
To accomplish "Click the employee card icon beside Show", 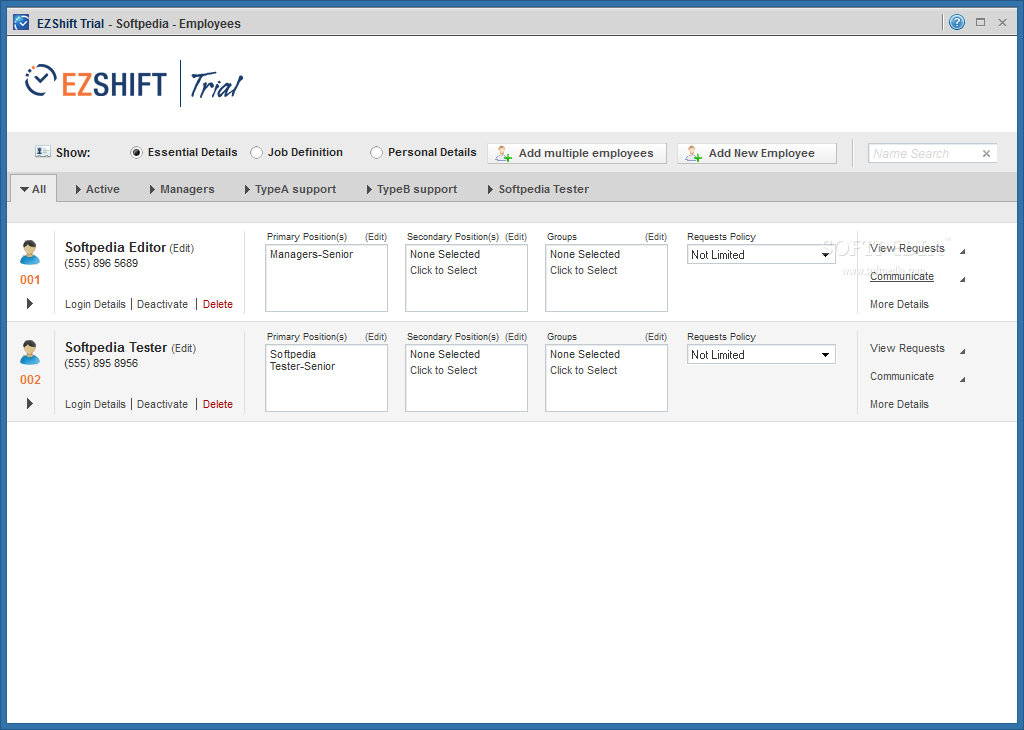I will [42, 151].
